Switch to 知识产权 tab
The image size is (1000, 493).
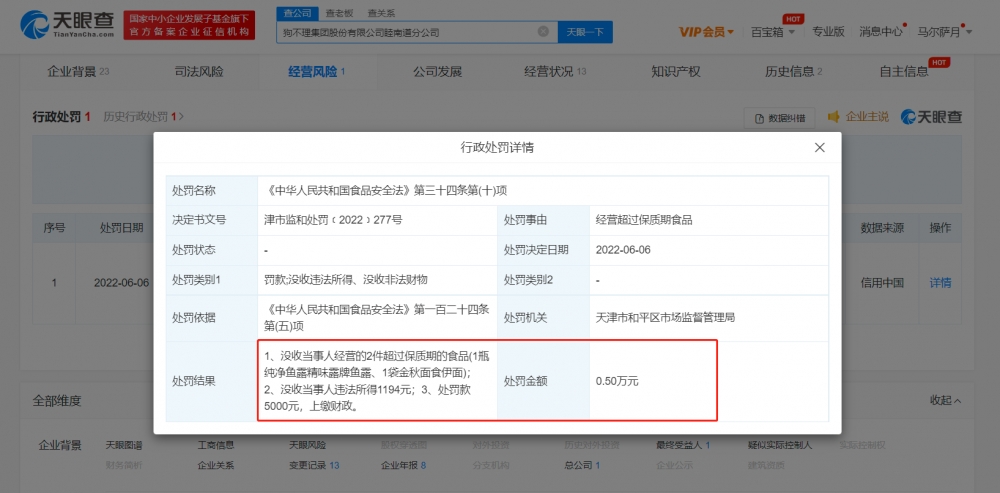[675, 71]
